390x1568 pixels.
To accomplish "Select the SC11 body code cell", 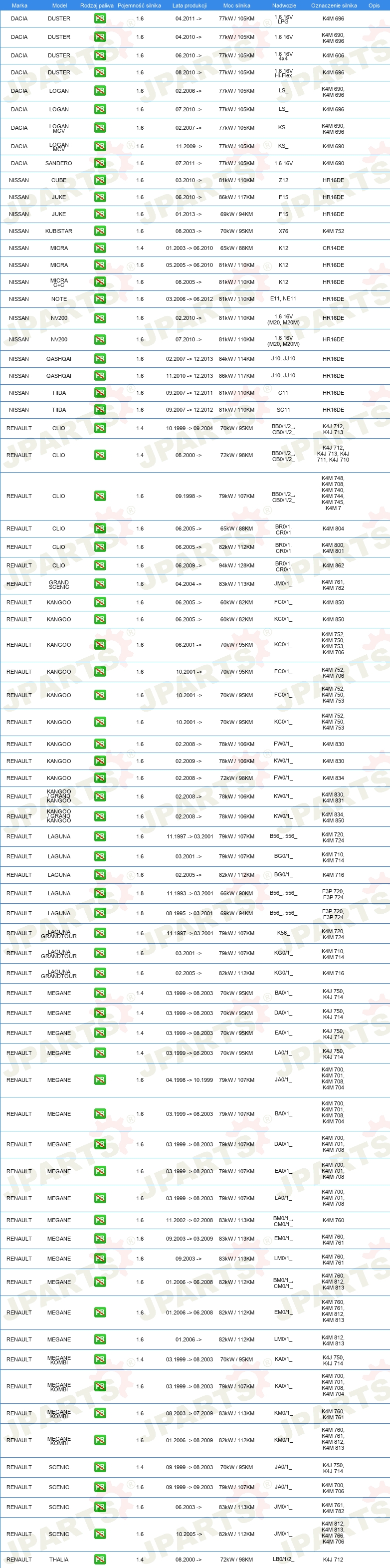I will pyautogui.click(x=284, y=410).
